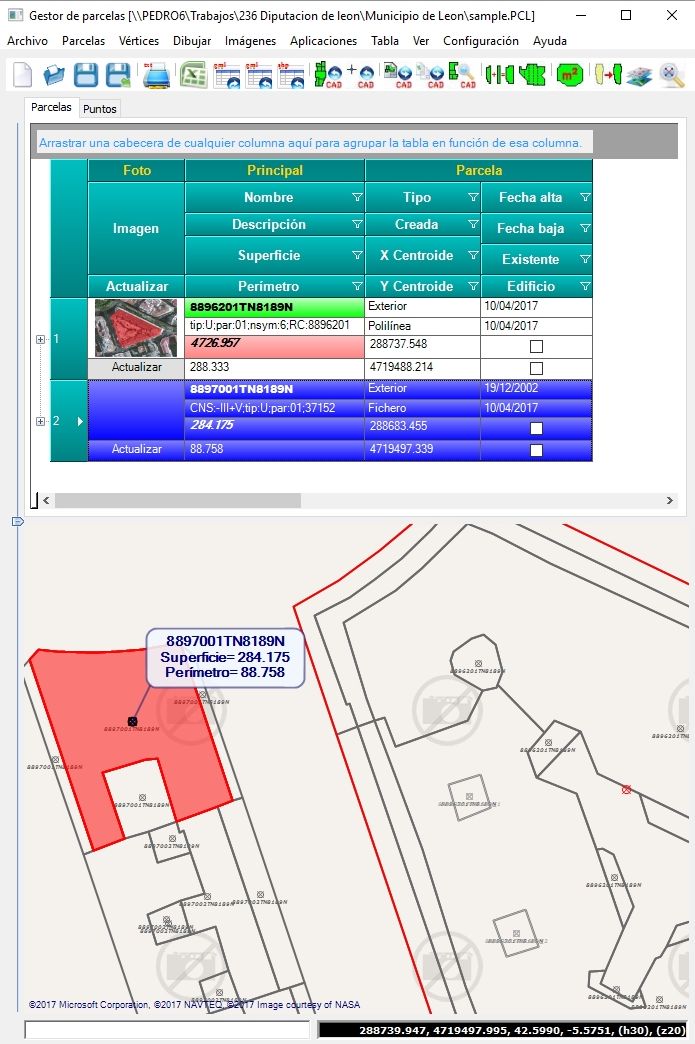Open the Imágenes menu
The image size is (695, 1044).
(250, 41)
